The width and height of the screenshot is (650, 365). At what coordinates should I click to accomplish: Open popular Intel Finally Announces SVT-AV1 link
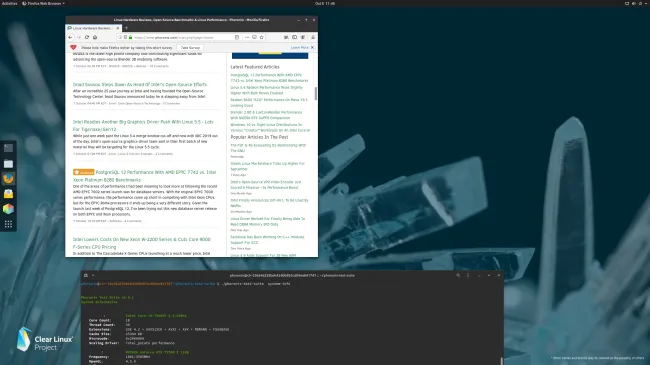tap(269, 203)
